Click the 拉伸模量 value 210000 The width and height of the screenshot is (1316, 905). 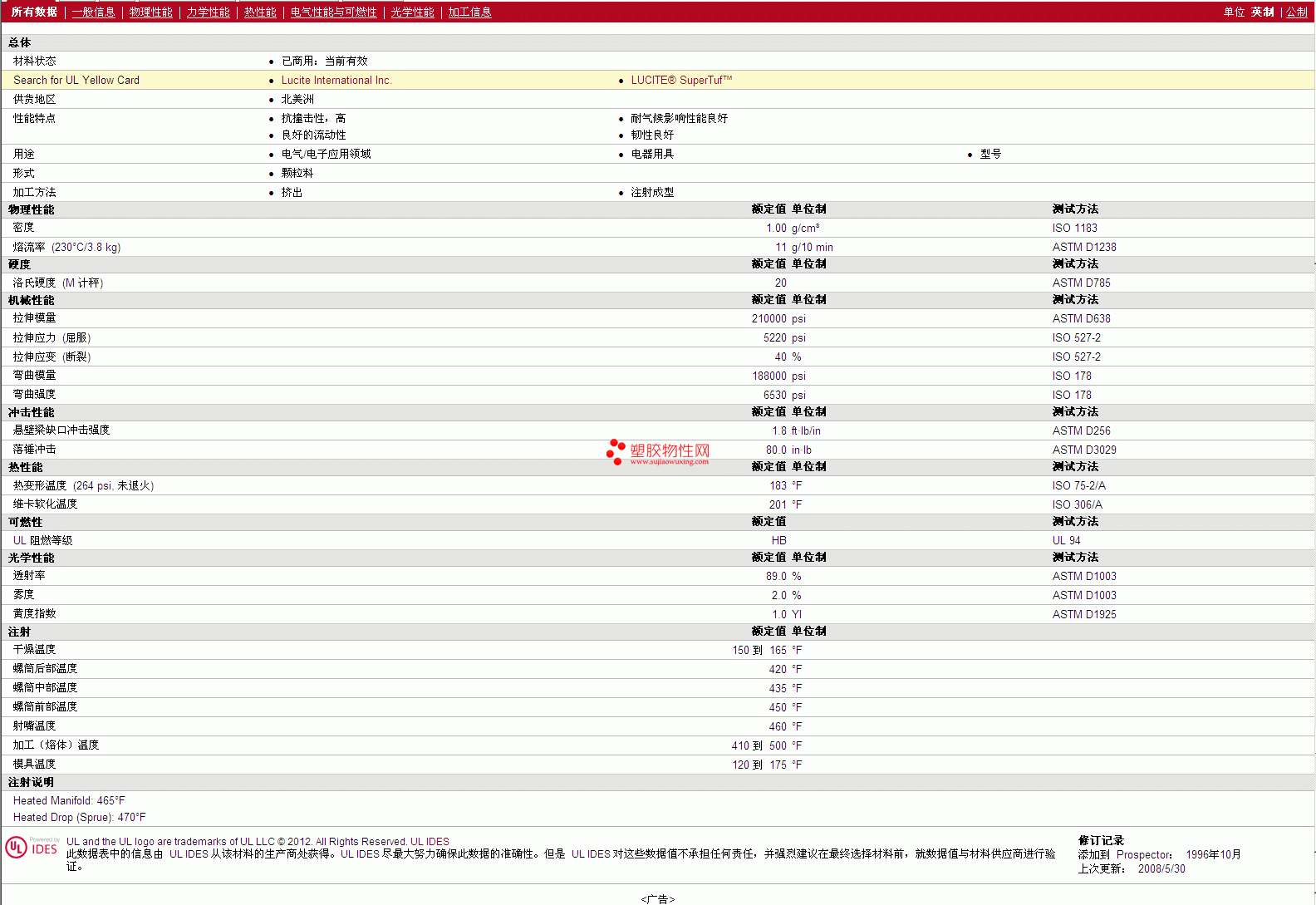pyautogui.click(x=769, y=318)
